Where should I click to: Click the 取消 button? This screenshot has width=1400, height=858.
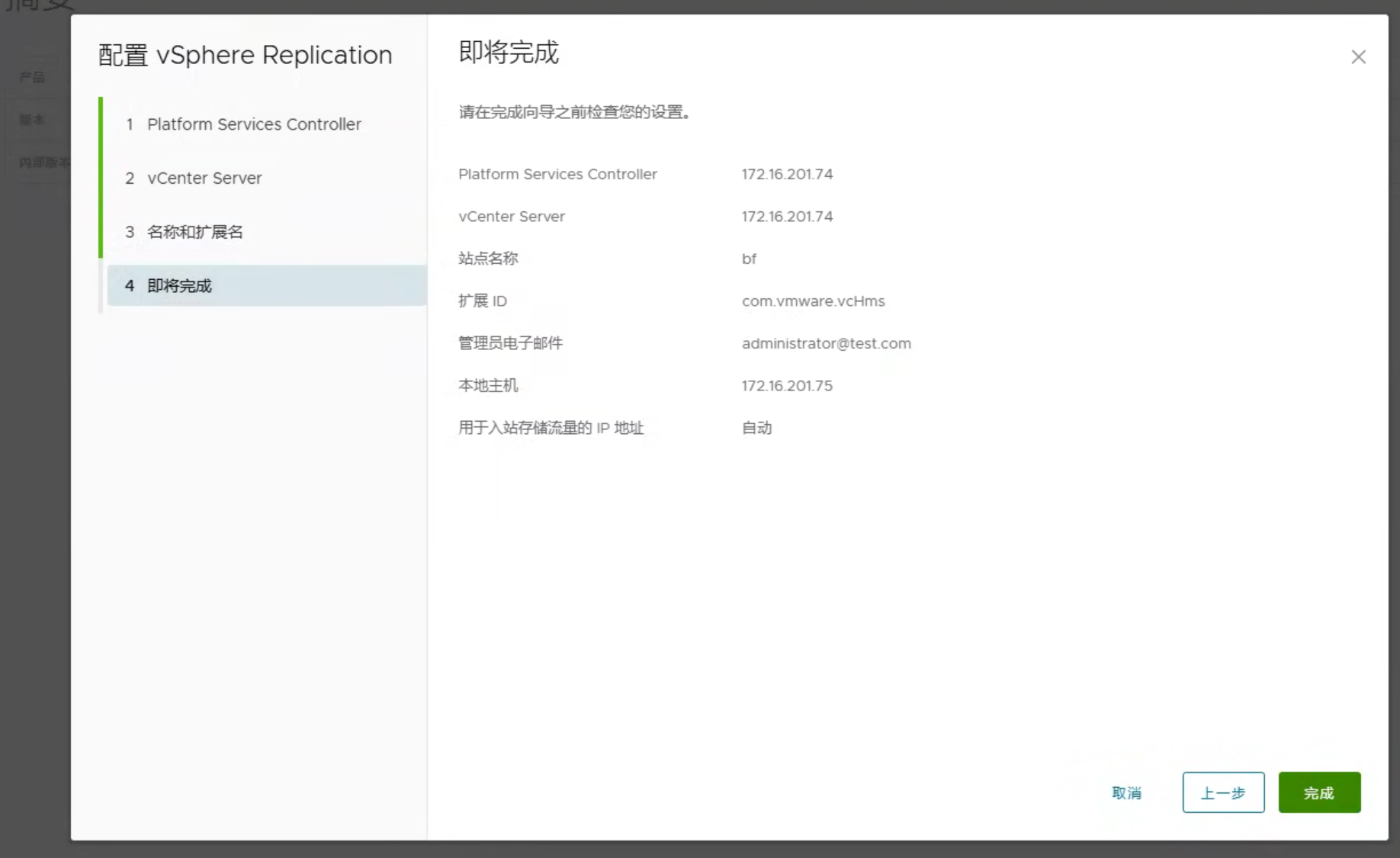pos(1126,793)
